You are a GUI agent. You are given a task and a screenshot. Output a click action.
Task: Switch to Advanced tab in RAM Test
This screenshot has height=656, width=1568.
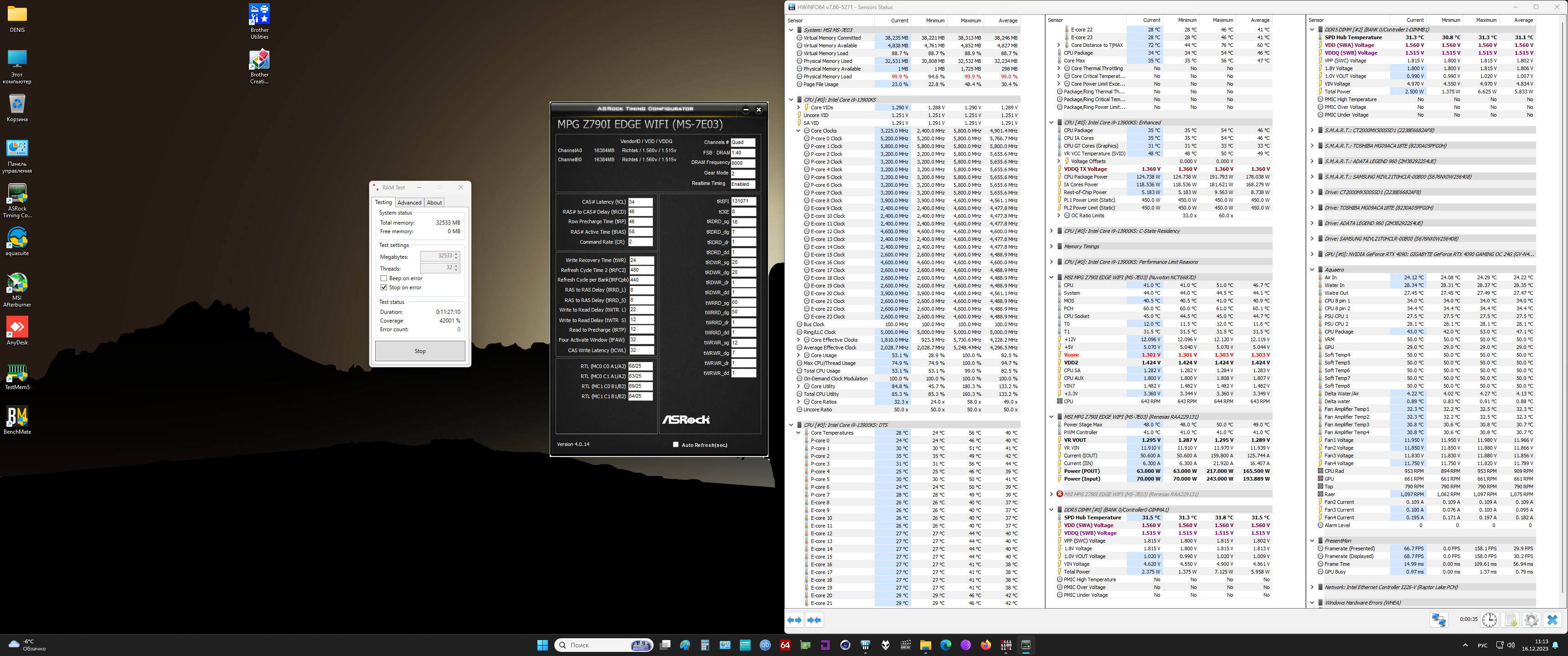click(409, 203)
